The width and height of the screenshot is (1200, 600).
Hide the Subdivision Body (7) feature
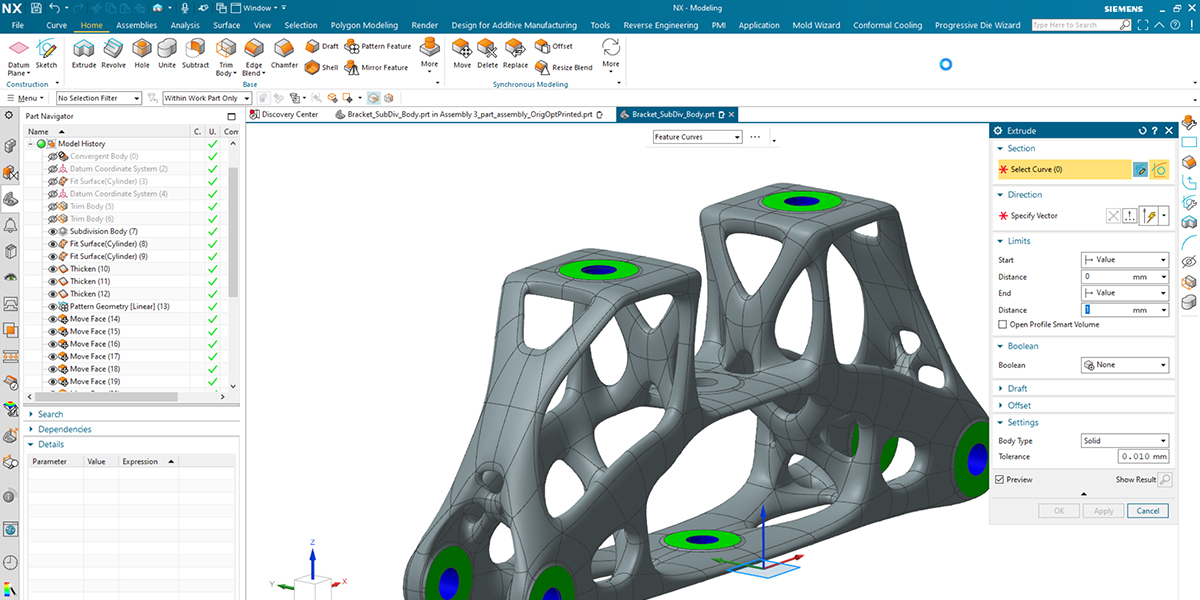pos(52,231)
